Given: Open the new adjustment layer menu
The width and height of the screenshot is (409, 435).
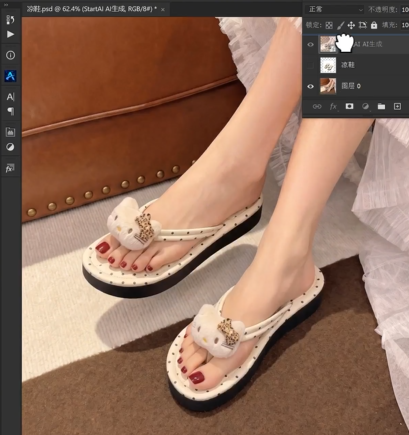Looking at the screenshot, I should pyautogui.click(x=365, y=106).
